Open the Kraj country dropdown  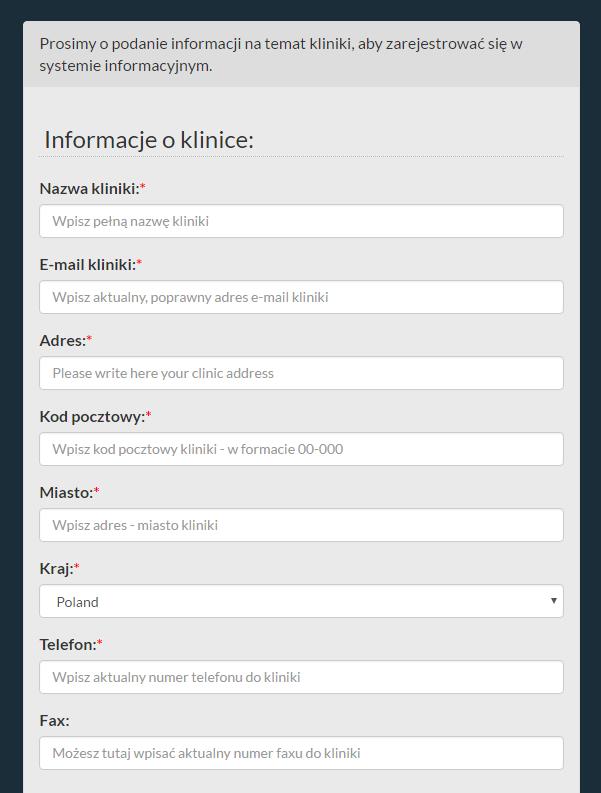tap(301, 601)
